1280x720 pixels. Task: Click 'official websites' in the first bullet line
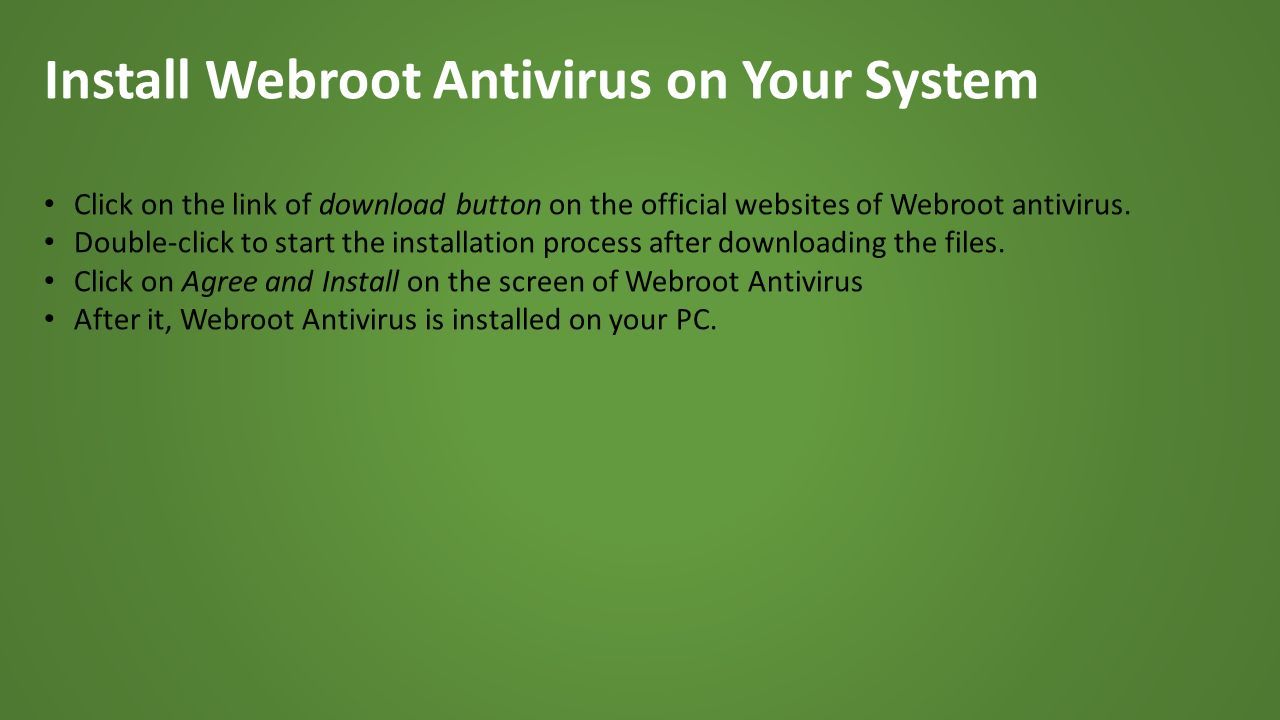coord(744,205)
